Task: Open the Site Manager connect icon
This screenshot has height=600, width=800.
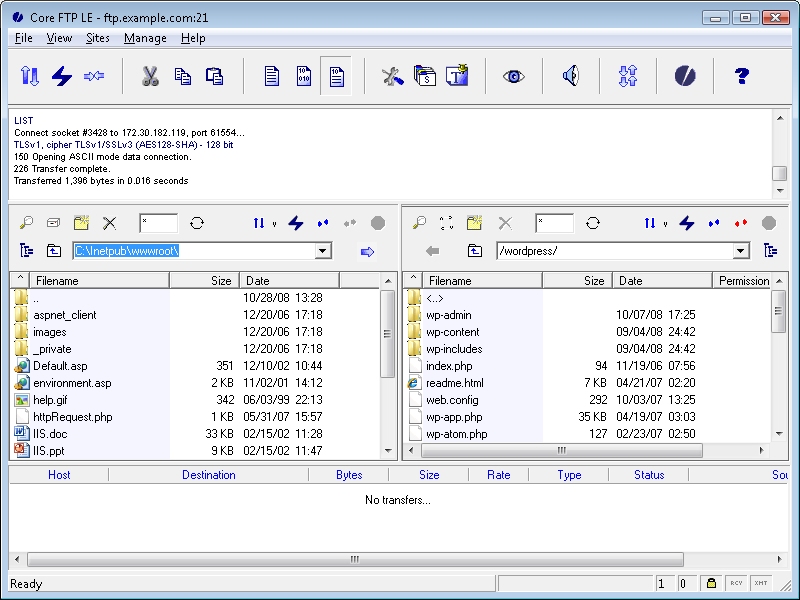Action: coord(30,76)
